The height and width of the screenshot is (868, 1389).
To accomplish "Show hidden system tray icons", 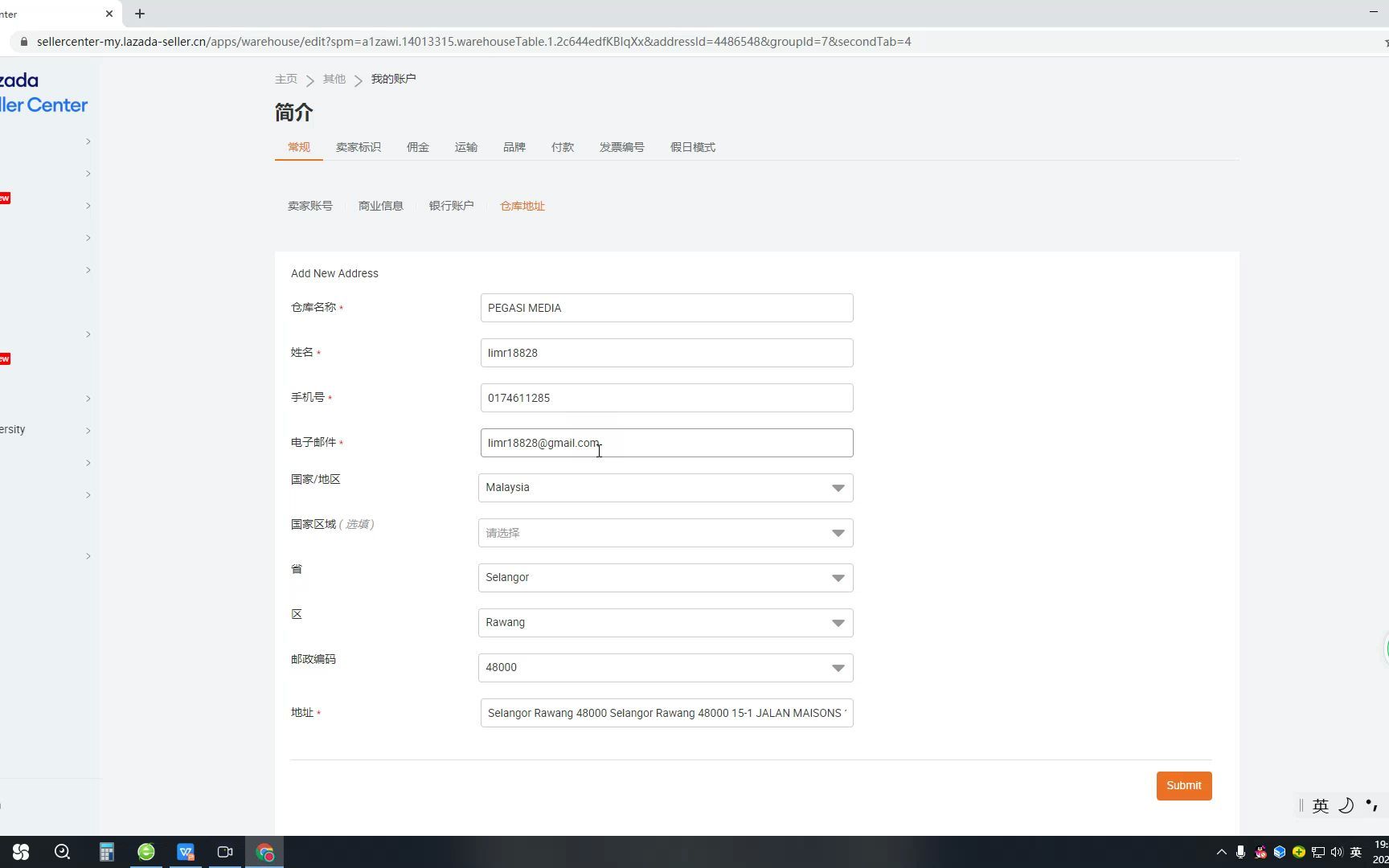I will (x=1221, y=852).
